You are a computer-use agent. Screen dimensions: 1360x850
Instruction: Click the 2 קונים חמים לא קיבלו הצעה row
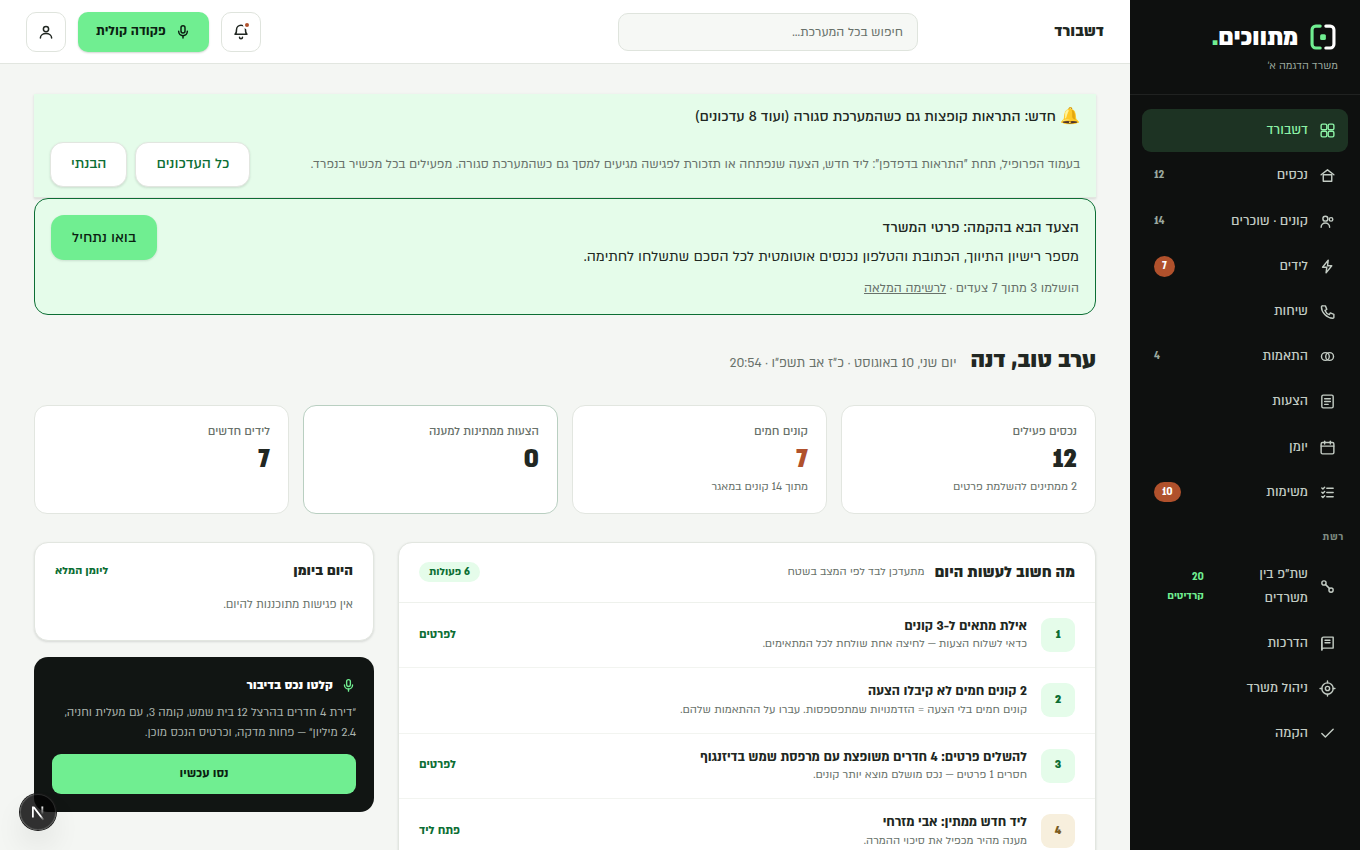[747, 700]
